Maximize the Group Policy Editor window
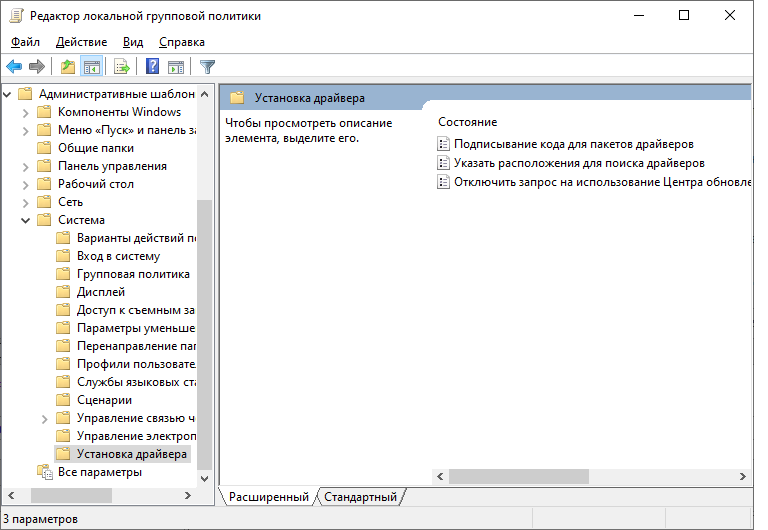Viewport: 768px width, 530px height. pos(684,15)
